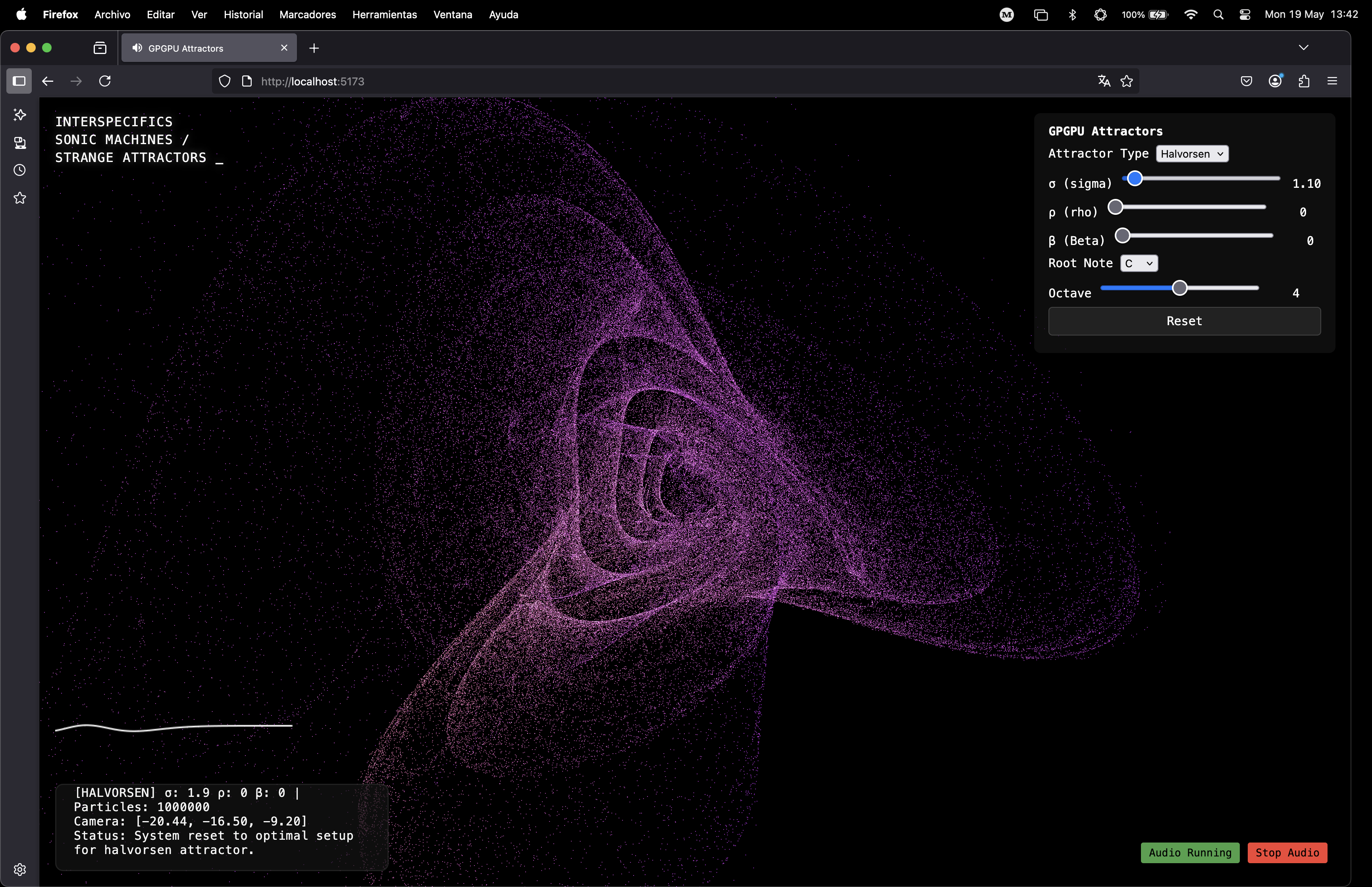The height and width of the screenshot is (887, 1372).
Task: Open History via the clock sidebar icon
Action: point(19,170)
